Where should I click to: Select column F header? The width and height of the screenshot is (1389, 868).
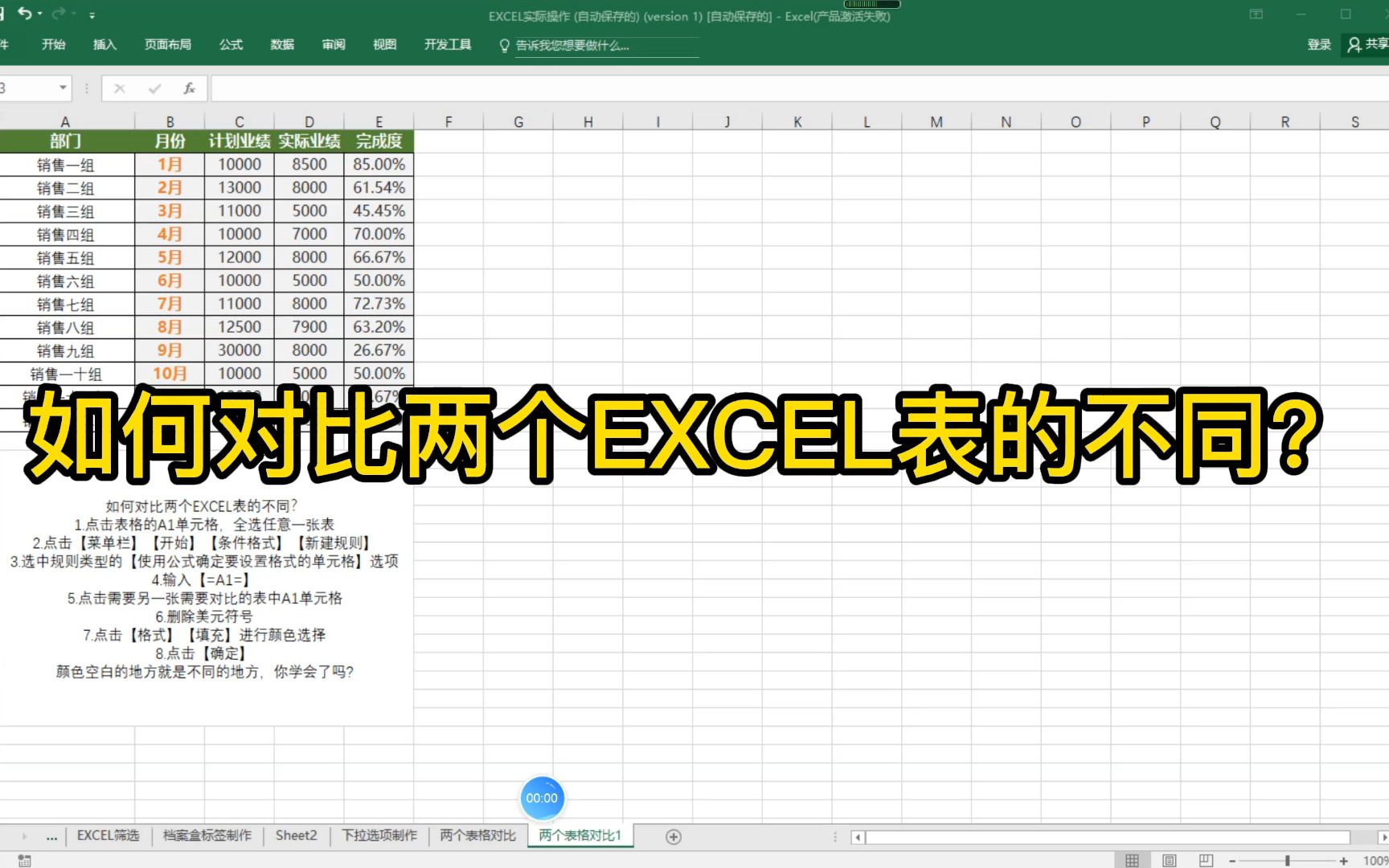[x=449, y=121]
